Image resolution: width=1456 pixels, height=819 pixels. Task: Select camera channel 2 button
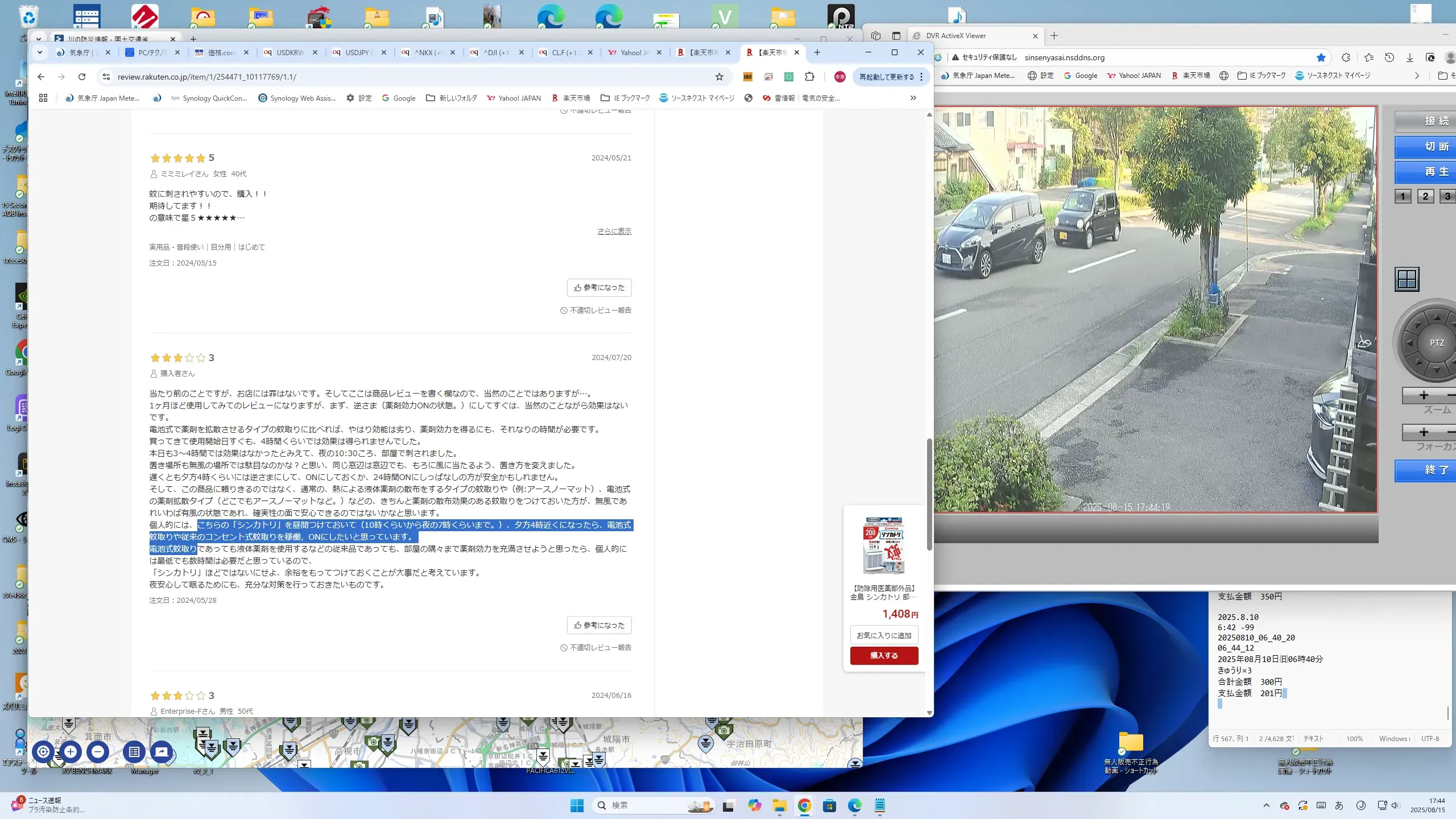(x=1425, y=196)
